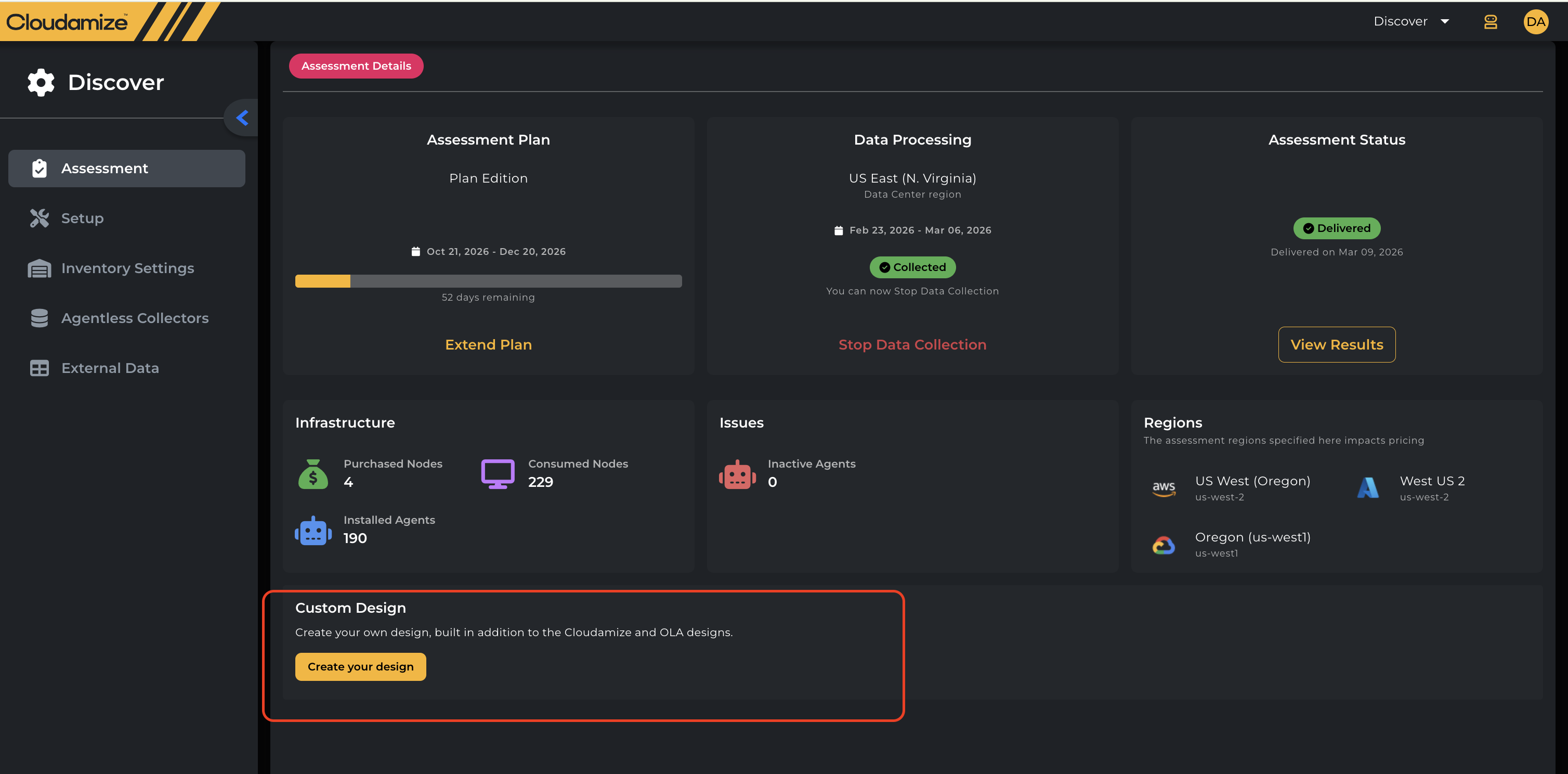
Task: Click the 'Oregon (us-west1)' region text
Action: [1253, 537]
